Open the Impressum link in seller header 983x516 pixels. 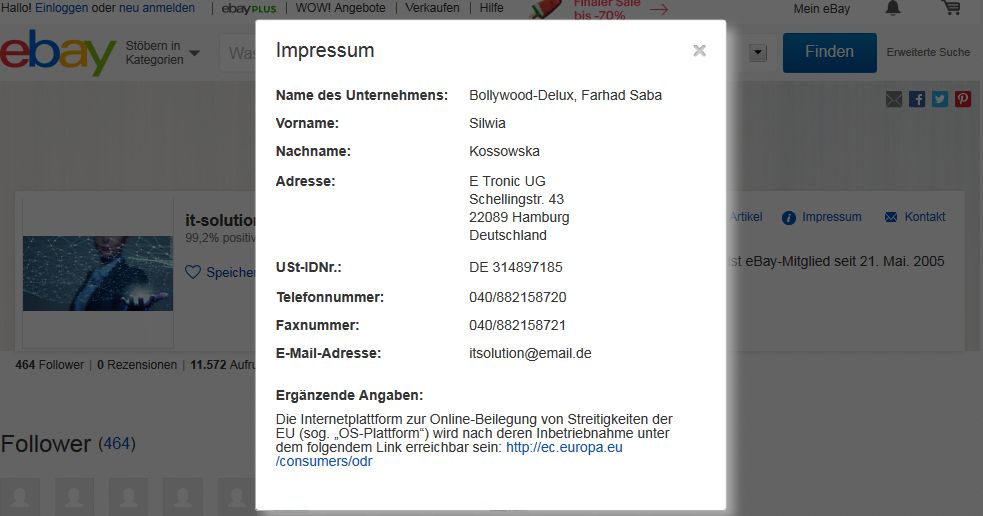831,217
